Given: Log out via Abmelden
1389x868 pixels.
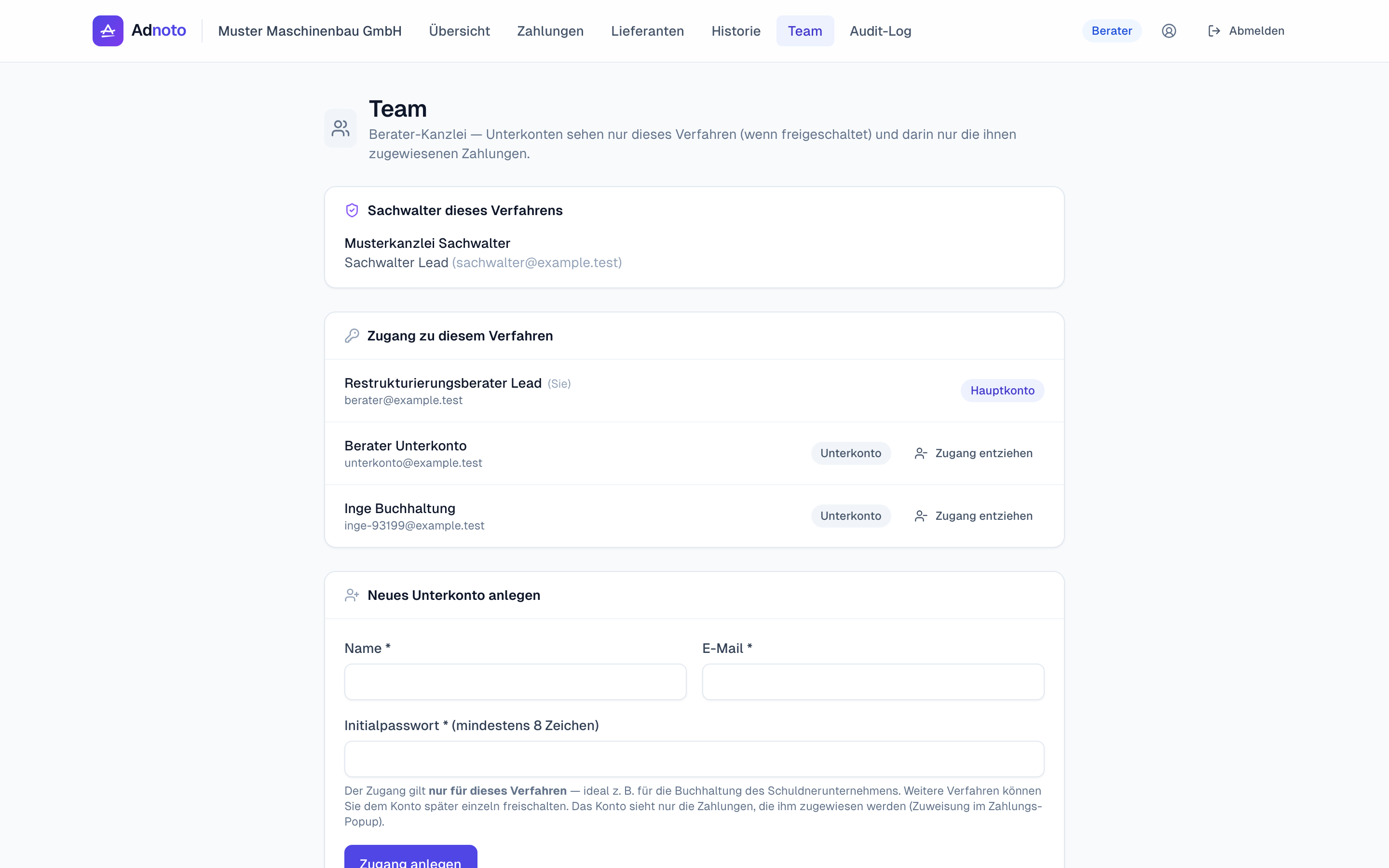Looking at the screenshot, I should pyautogui.click(x=1246, y=31).
